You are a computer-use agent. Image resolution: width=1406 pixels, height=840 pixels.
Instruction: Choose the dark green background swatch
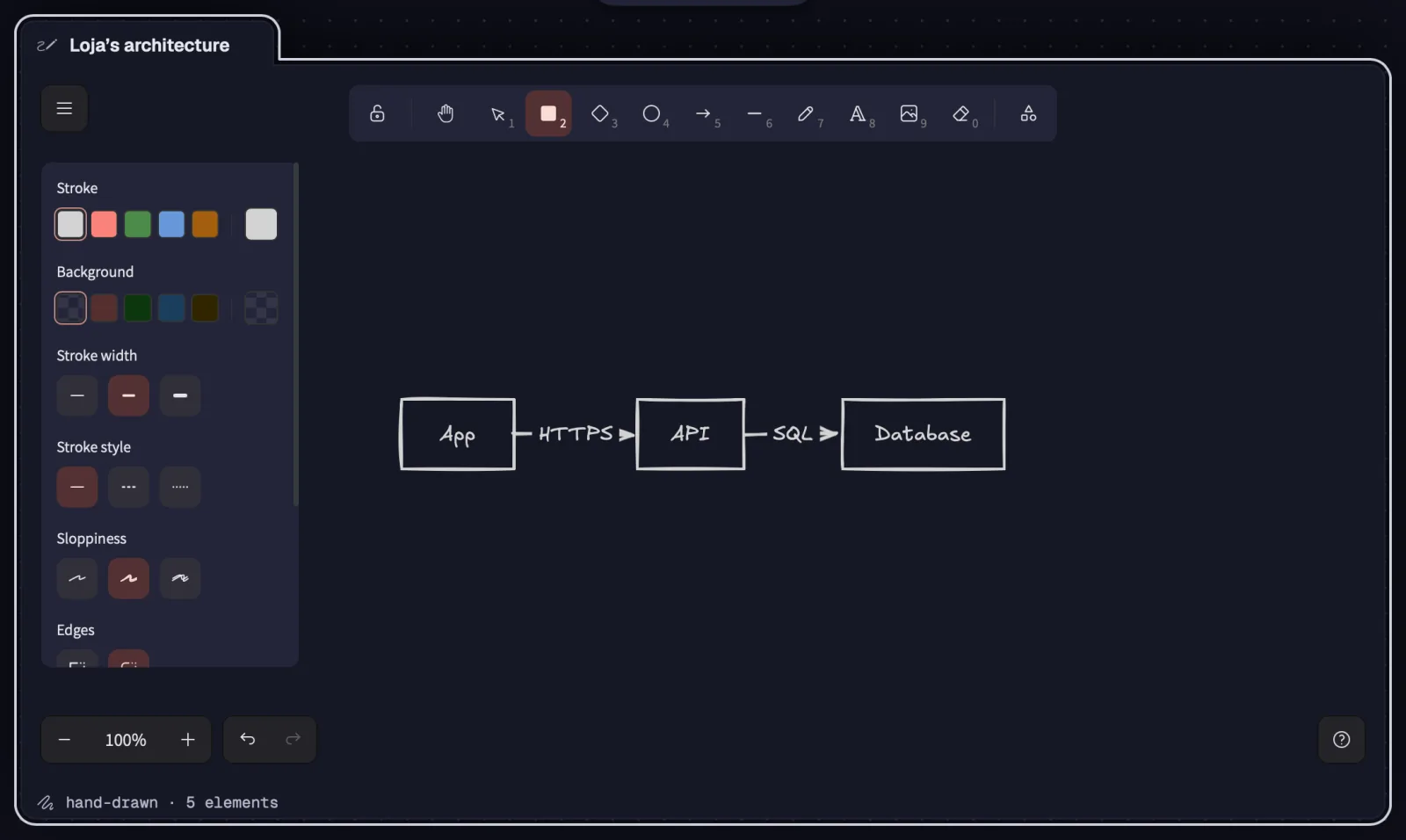(137, 308)
